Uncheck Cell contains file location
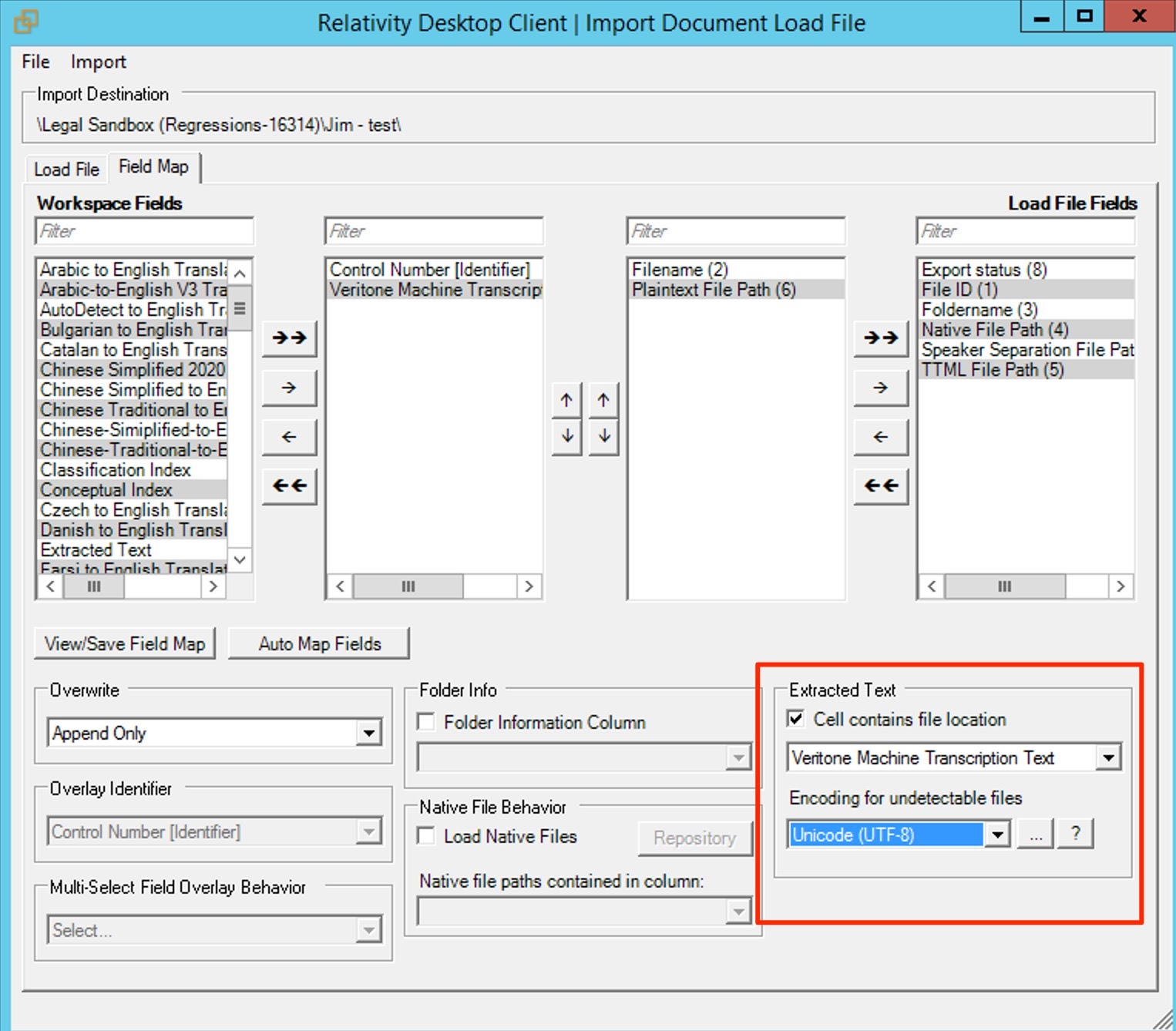Screen dimensions: 1176x1031 [796, 719]
